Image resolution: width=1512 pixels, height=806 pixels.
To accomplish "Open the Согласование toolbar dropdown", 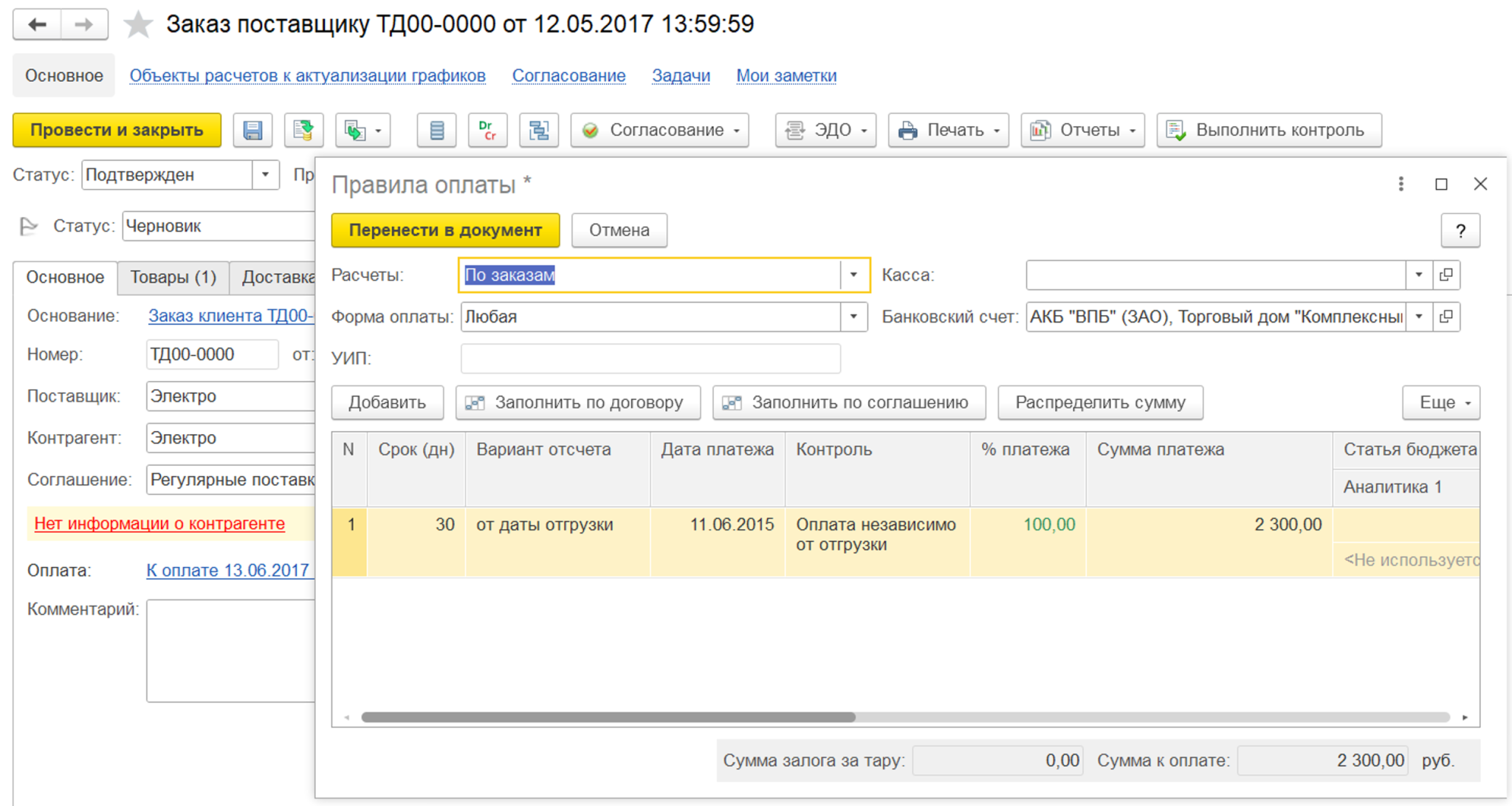I will [x=660, y=131].
